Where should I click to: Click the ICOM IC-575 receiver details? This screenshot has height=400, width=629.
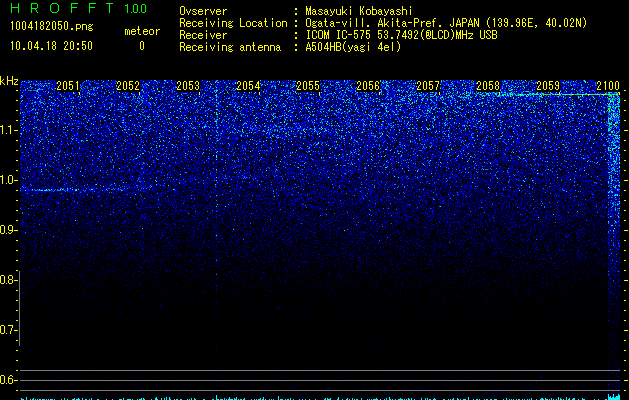[x=401, y=35]
